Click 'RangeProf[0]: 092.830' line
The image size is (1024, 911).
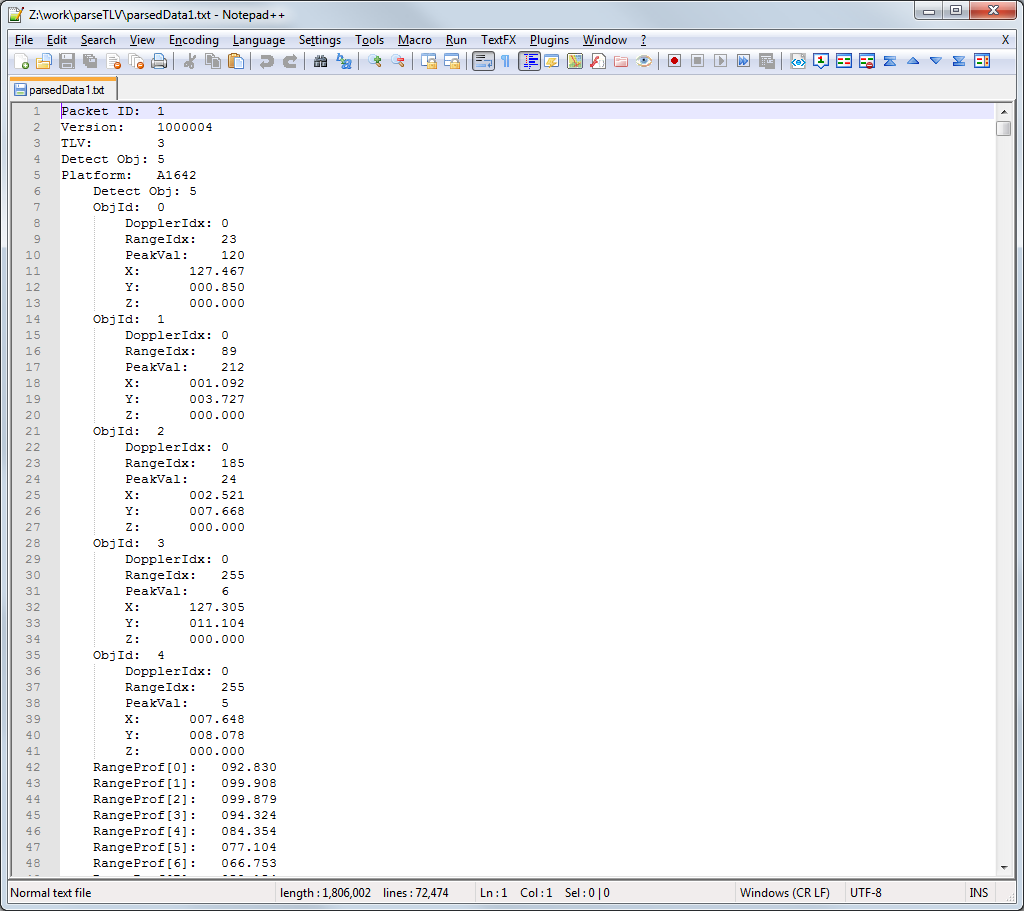tap(184, 767)
